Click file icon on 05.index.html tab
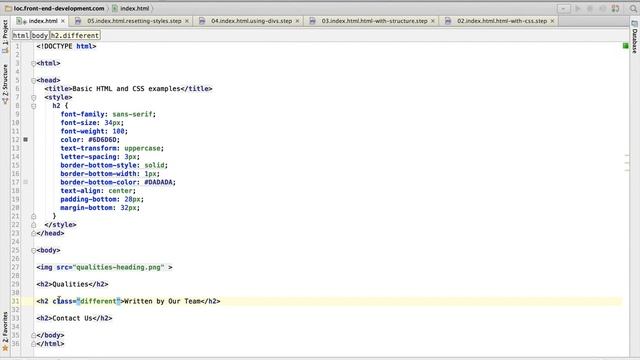The image size is (640, 360). click(78, 21)
